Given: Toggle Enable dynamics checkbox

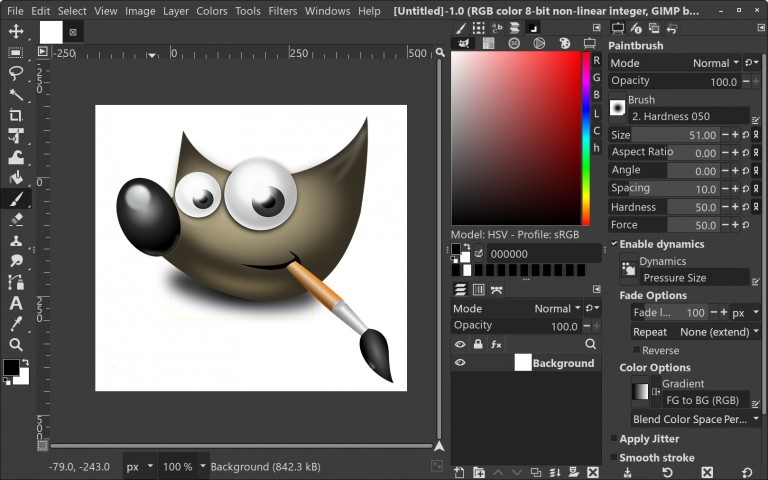Looking at the screenshot, I should coord(614,244).
